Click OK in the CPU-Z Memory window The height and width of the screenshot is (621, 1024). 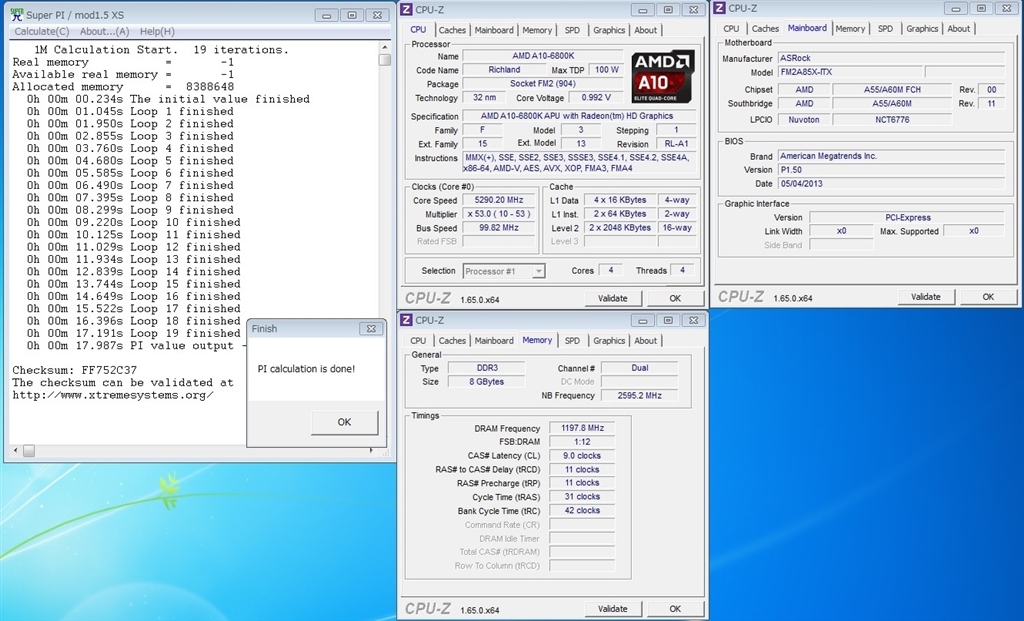point(675,609)
